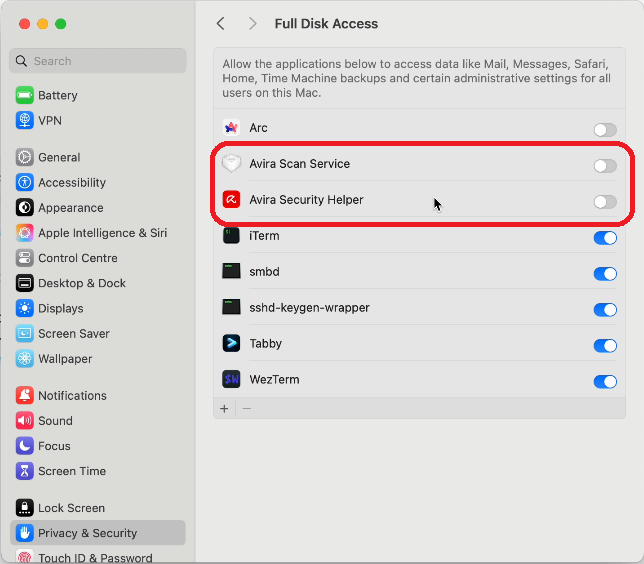Screen dimensions: 644x564
Task: Click the WezTerm app icon
Action: pos(231,379)
